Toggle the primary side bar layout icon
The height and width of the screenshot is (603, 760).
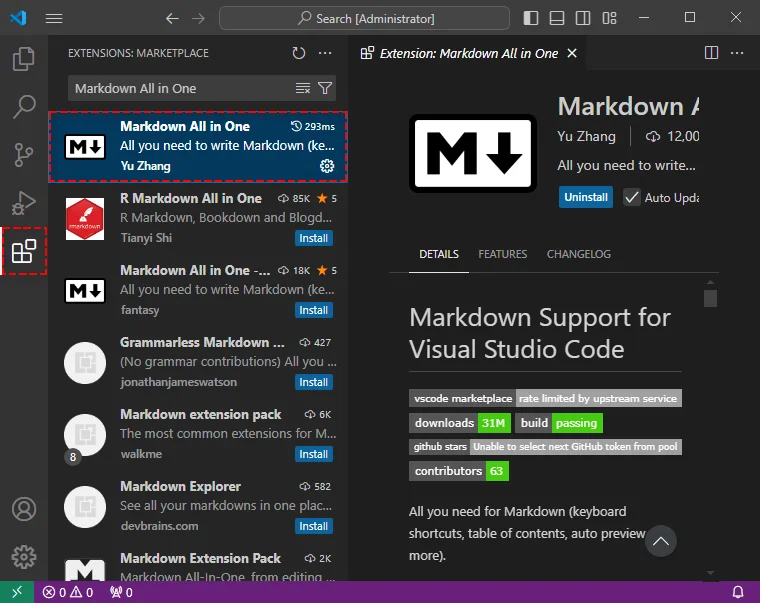click(531, 18)
